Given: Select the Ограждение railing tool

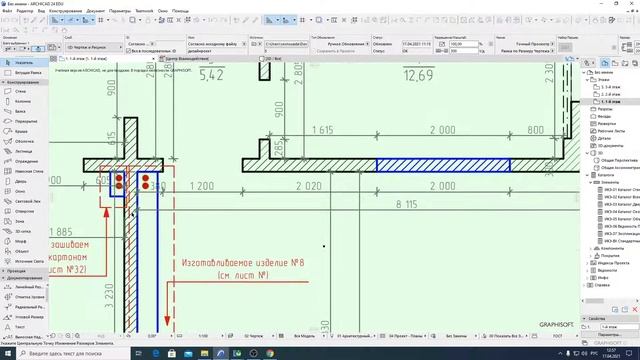Looking at the screenshot, I should pos(24,161).
